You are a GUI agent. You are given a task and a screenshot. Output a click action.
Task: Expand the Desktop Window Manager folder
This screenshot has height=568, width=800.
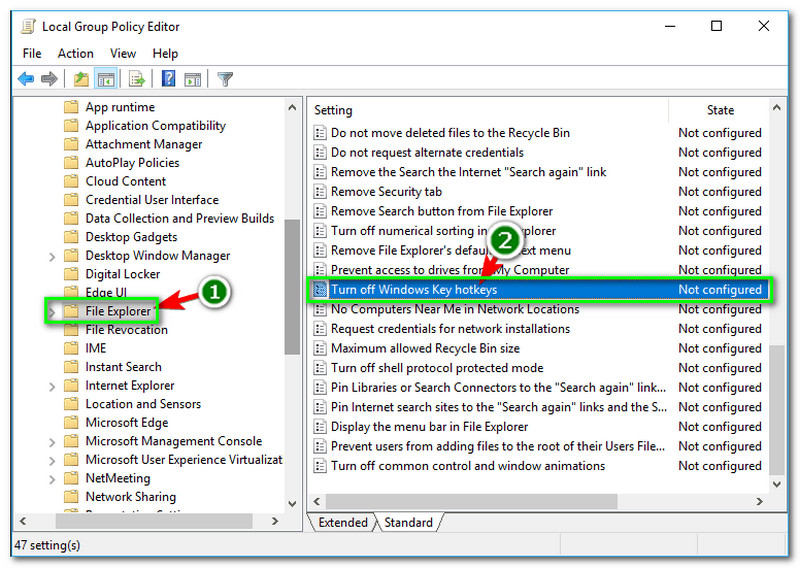coord(52,256)
